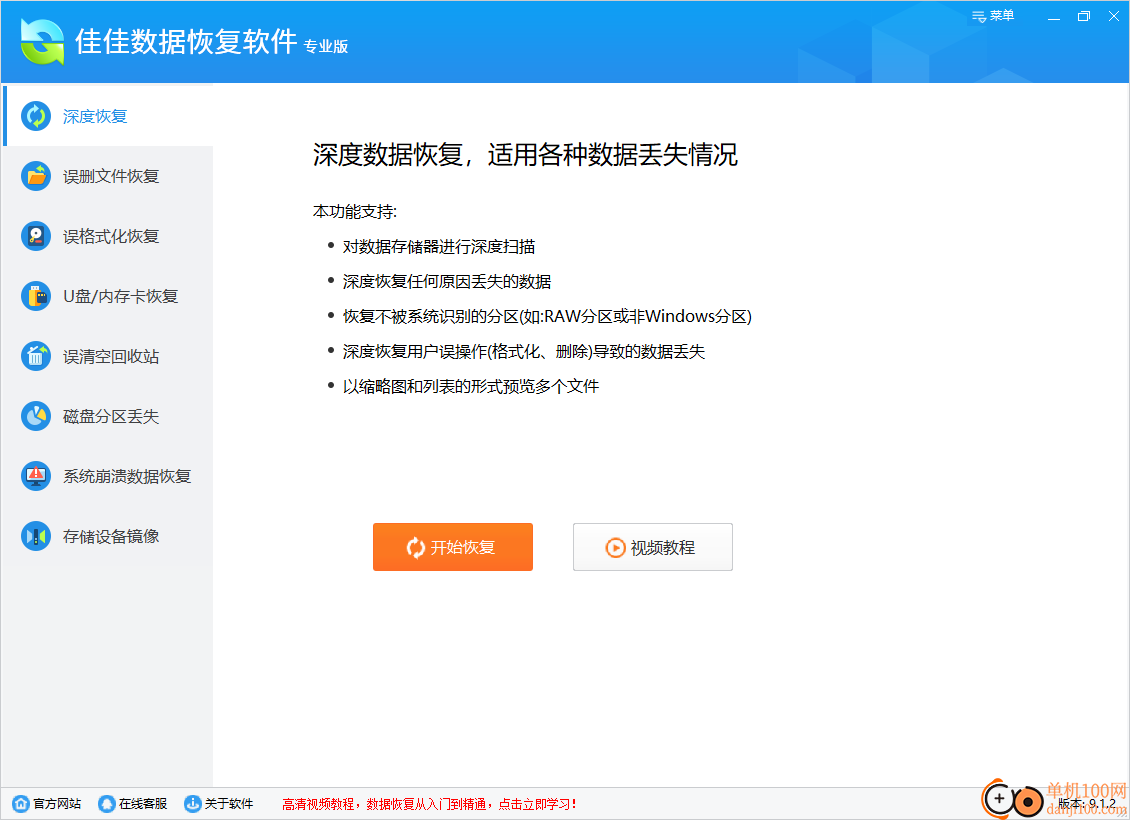Click the 误格式化恢复 disk icon

[x=36, y=236]
